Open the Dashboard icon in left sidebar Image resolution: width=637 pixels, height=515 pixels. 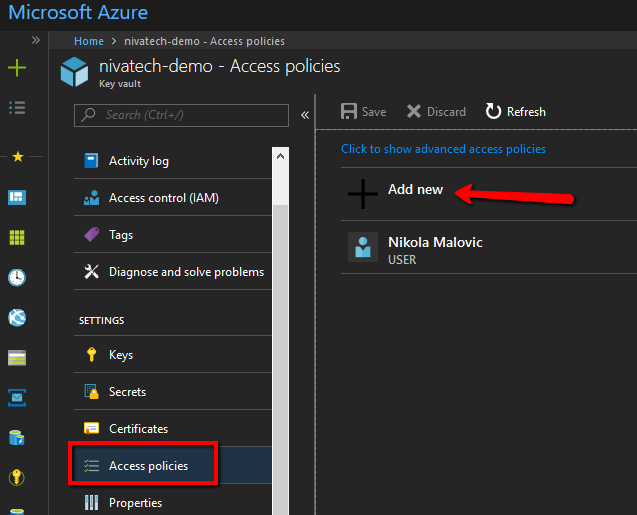point(17,197)
